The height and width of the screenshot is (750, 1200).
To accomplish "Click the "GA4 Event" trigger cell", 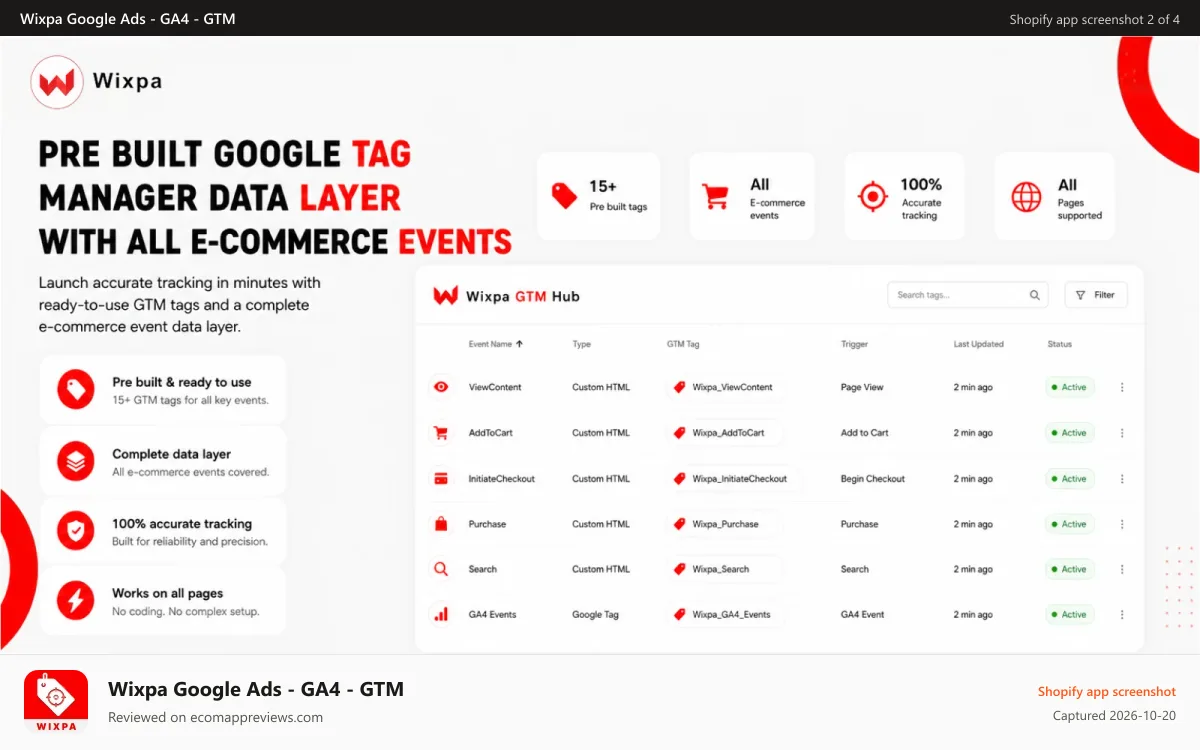I will (x=862, y=614).
